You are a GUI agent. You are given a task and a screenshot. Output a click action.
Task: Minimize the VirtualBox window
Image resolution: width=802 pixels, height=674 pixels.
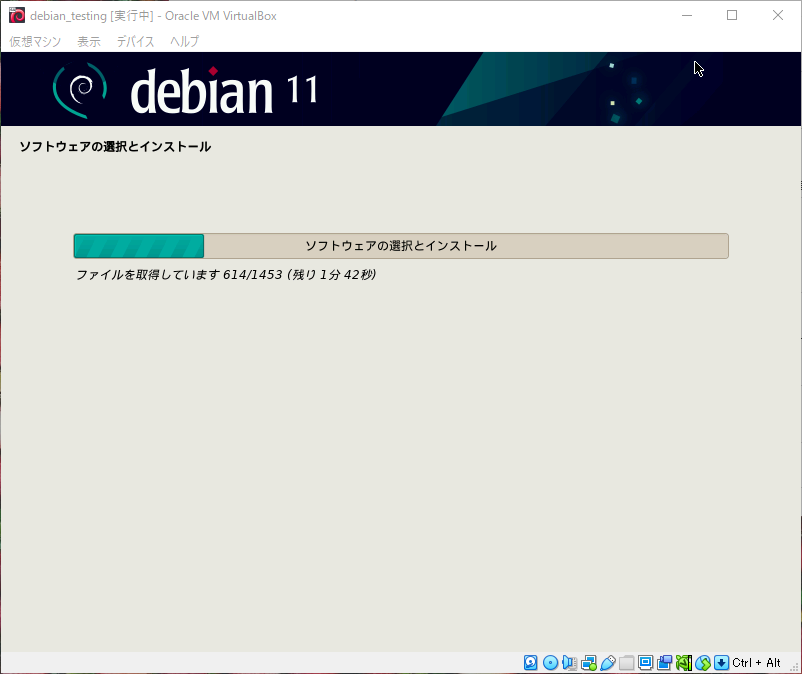pos(687,15)
